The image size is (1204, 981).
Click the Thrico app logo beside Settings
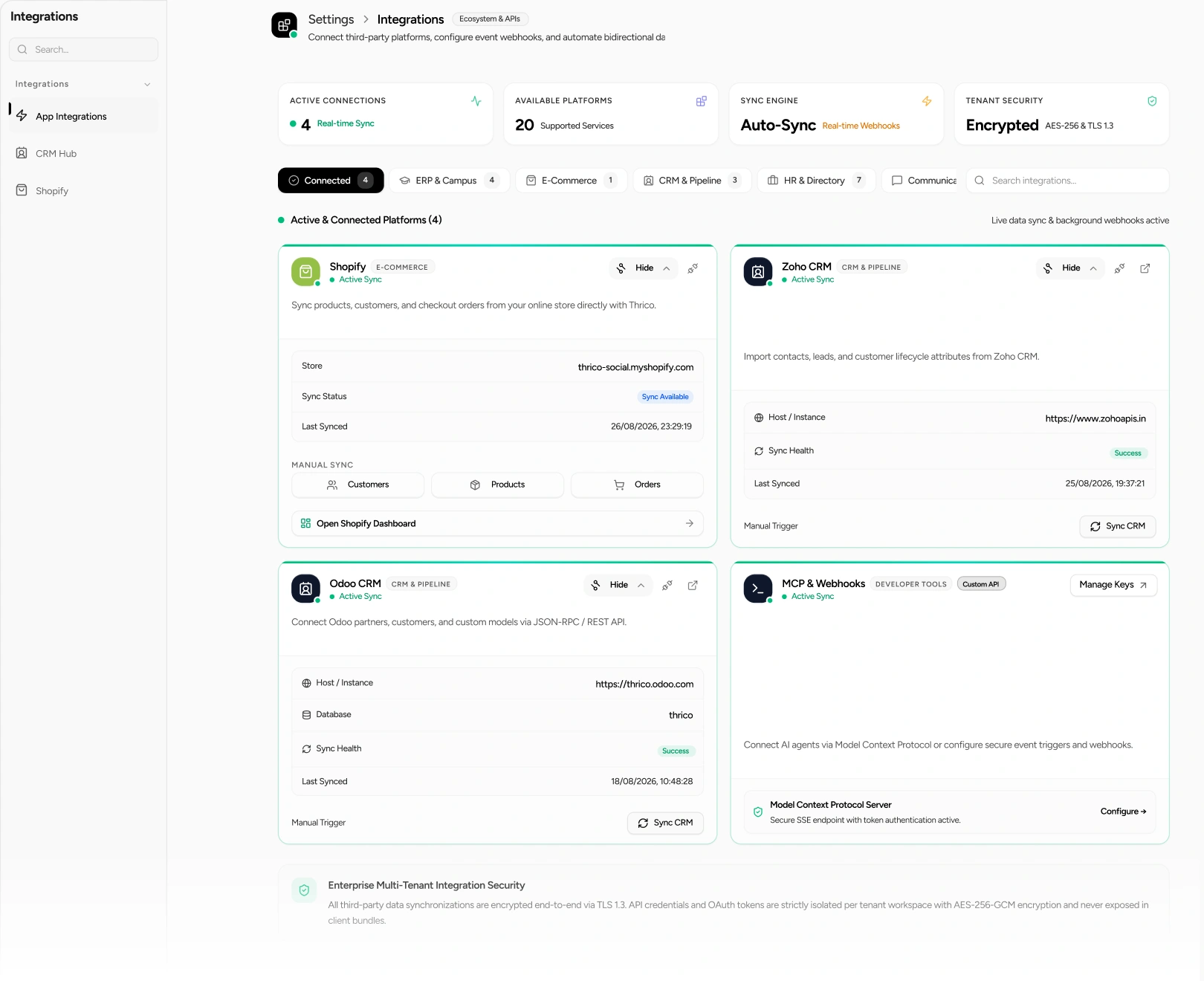[x=284, y=25]
